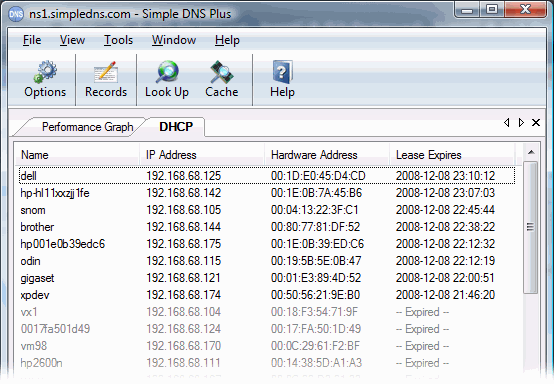Click lease expiry 2008-12-08 22:38:22
Image resolution: width=554 pixels, height=384 pixels.
445,227
